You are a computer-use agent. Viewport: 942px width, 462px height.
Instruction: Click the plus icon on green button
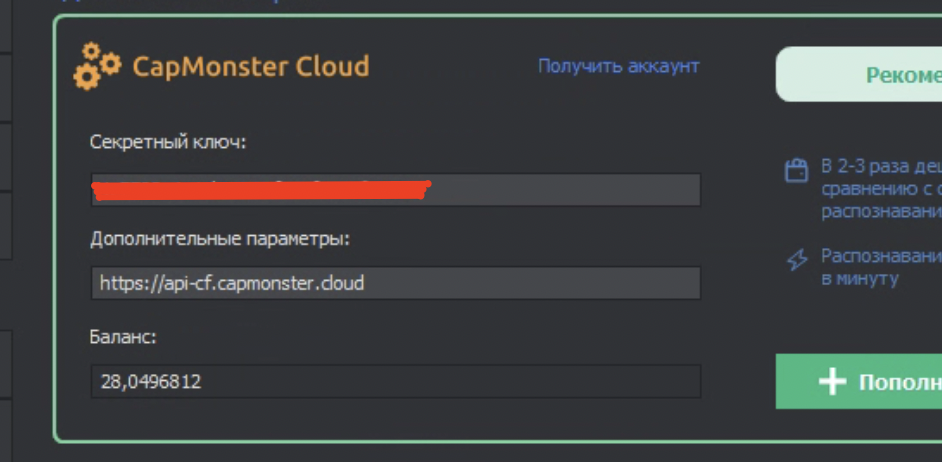832,381
